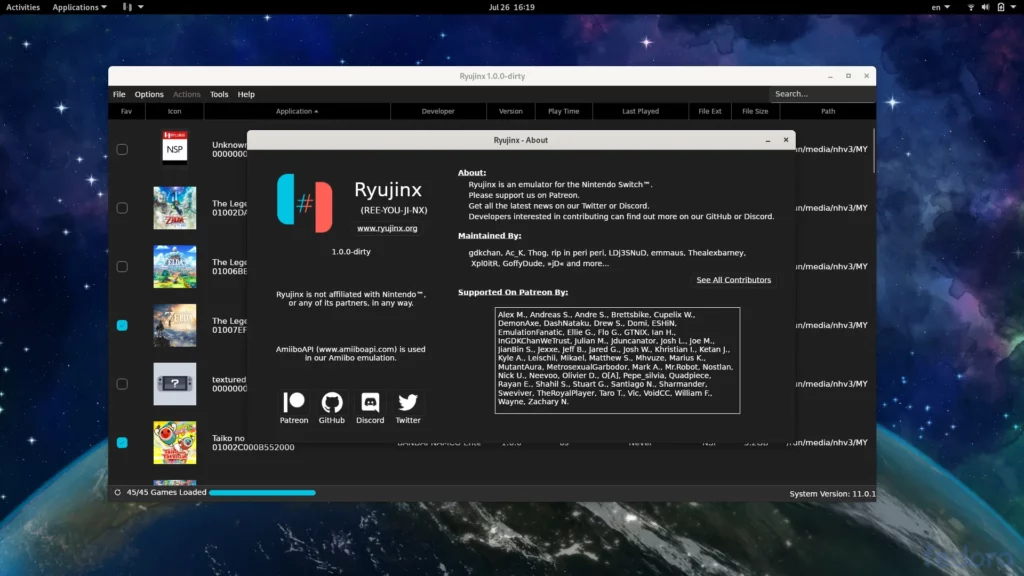Open the system menu arrow in top bar
The height and width of the screenshot is (576, 1024).
[x=1014, y=7]
